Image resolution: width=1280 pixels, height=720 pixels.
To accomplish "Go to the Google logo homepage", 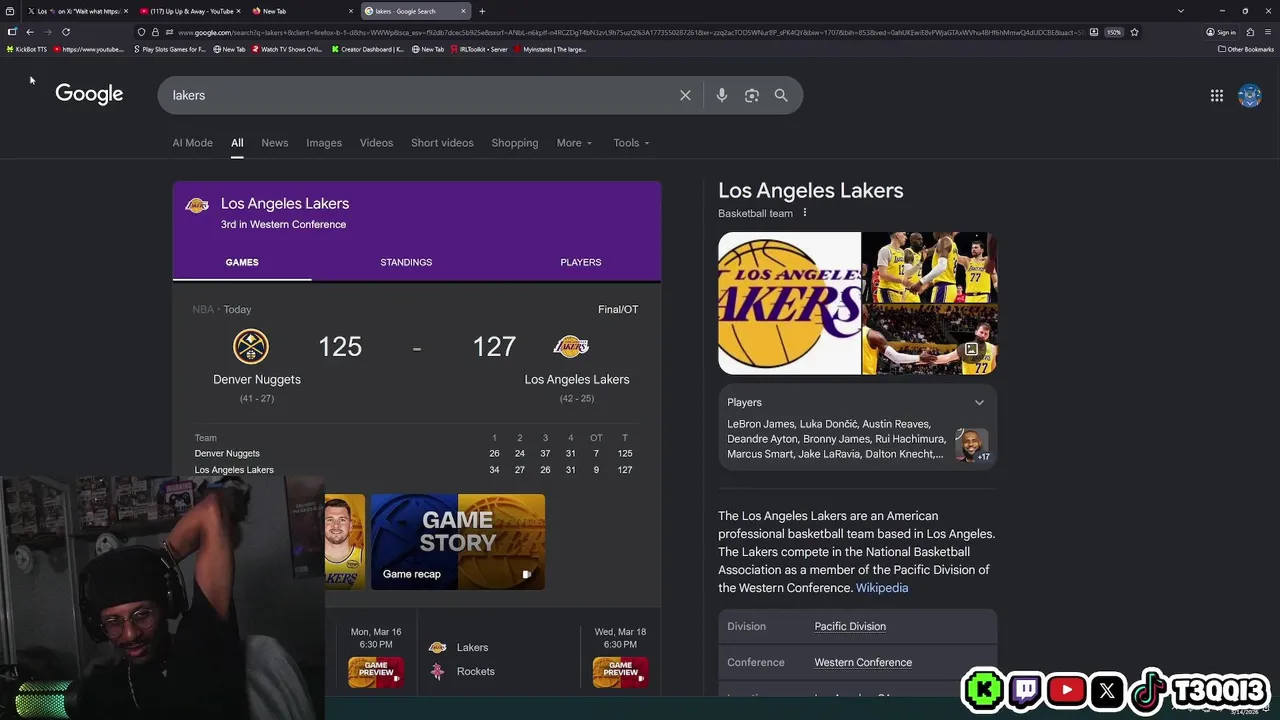I will pyautogui.click(x=89, y=94).
